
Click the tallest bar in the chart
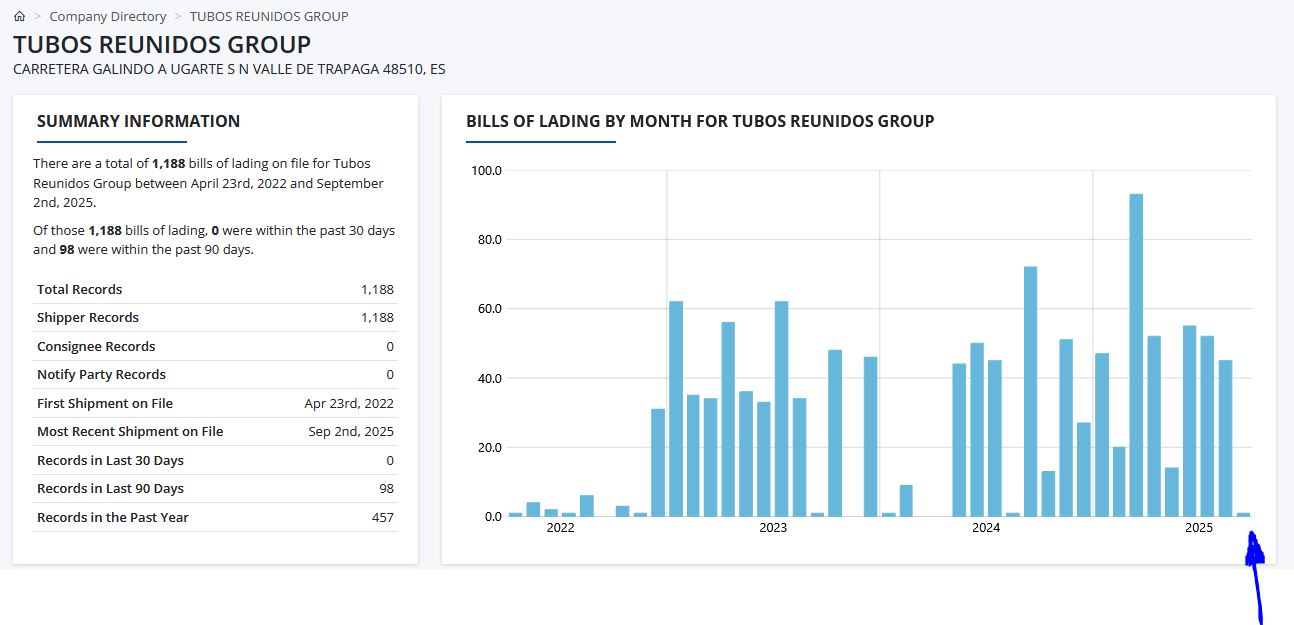pos(1136,355)
